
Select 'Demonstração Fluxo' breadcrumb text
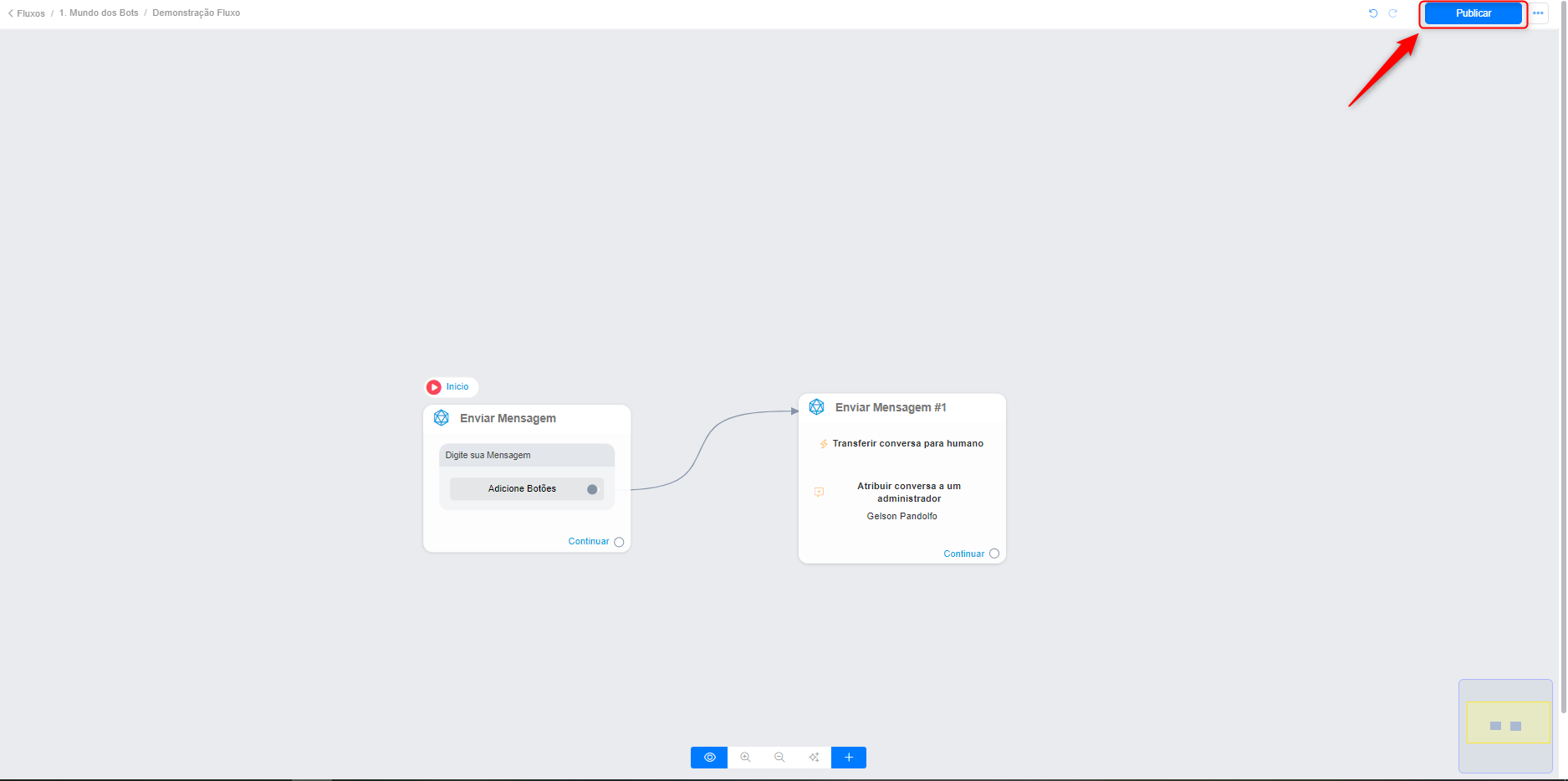click(x=197, y=13)
